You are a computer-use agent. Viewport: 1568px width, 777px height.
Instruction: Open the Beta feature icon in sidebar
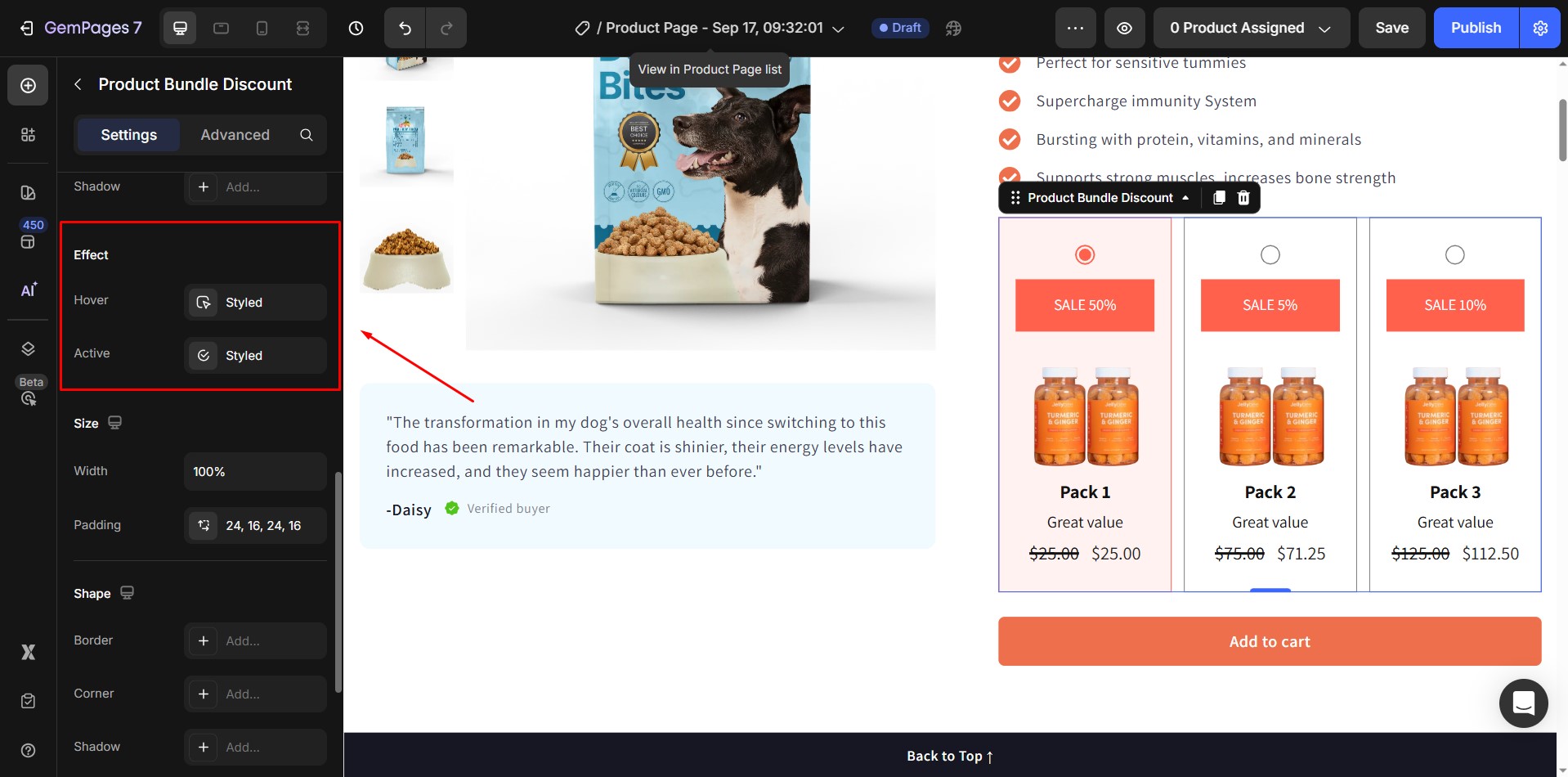pos(29,398)
